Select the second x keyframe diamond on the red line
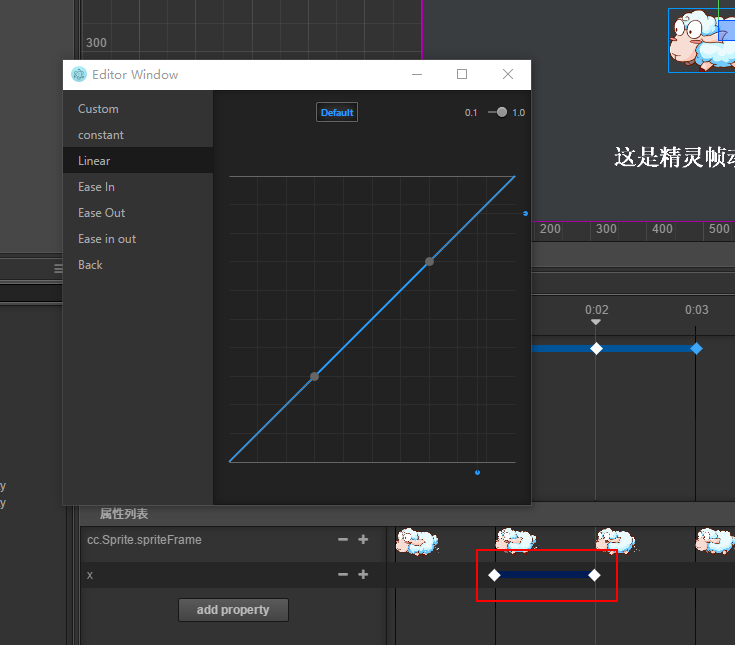This screenshot has height=645, width=735. [594, 575]
